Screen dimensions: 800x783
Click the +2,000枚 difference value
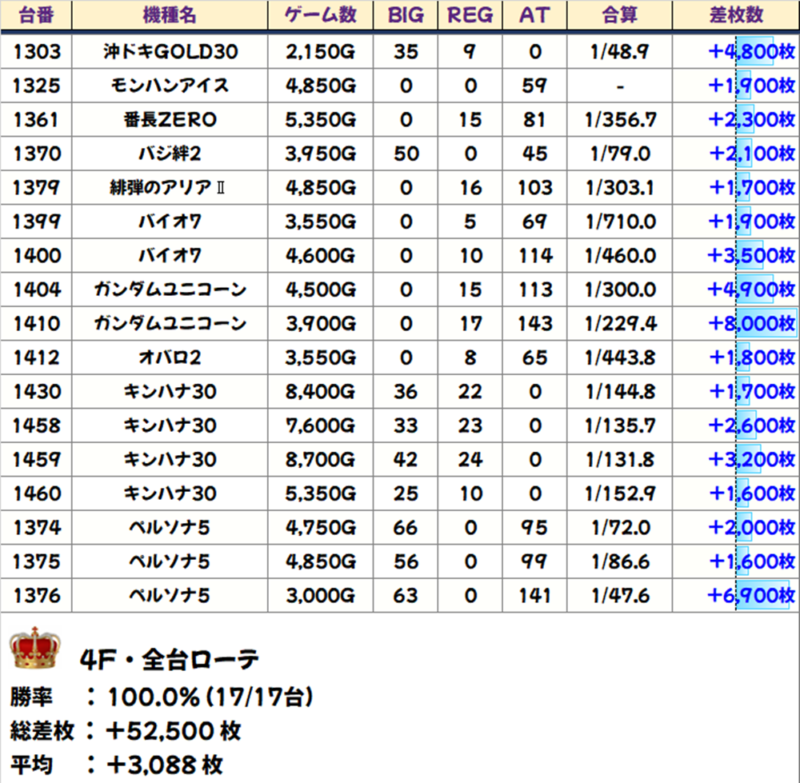coord(752,527)
